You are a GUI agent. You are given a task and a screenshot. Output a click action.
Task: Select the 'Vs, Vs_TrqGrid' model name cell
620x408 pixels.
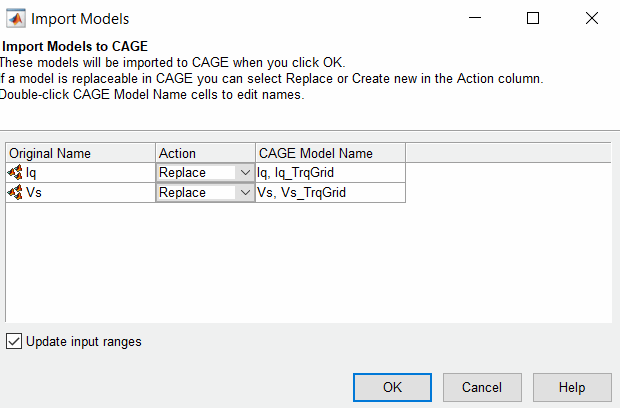(330, 193)
